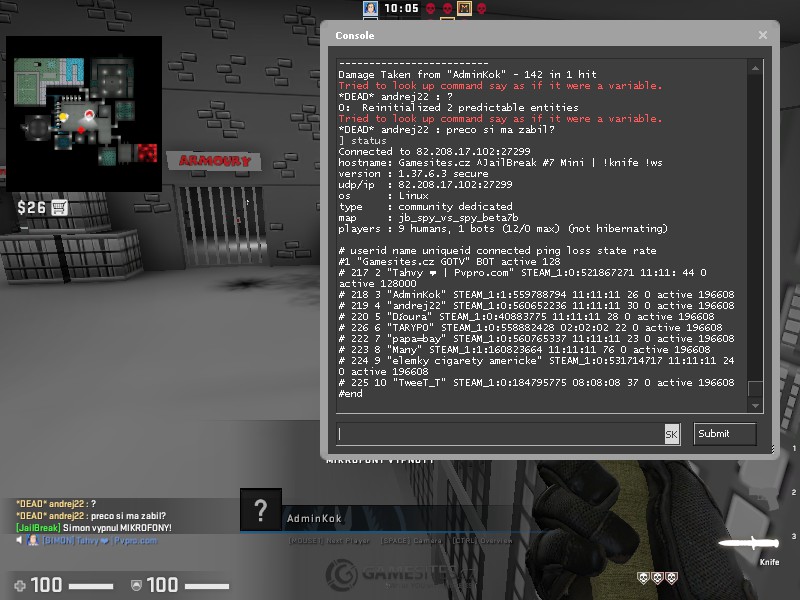Focus the console command input field
This screenshot has width=800, height=600.
[x=500, y=433]
